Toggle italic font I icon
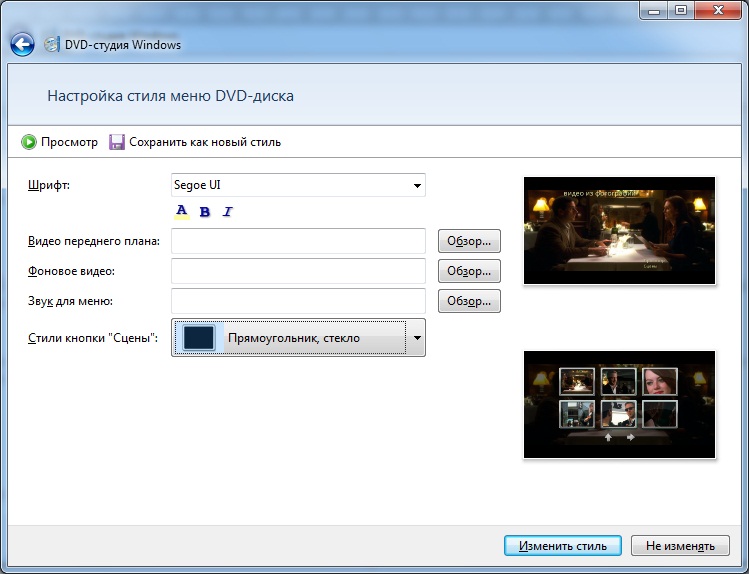749x574 pixels. tap(227, 212)
